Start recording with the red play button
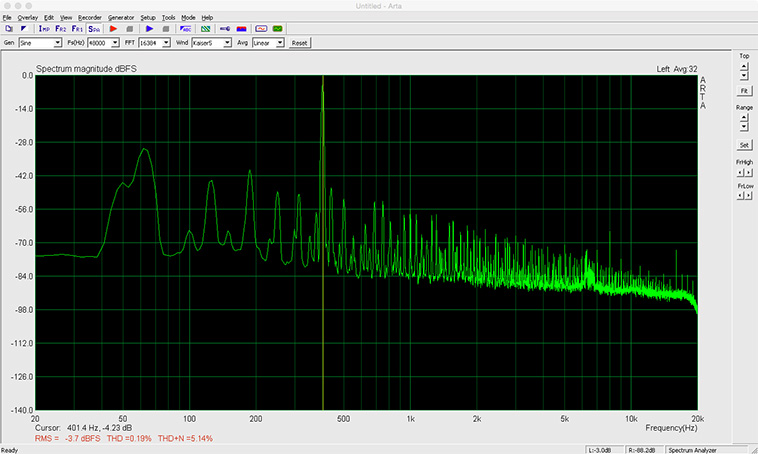The image size is (758, 454). pyautogui.click(x=113, y=29)
